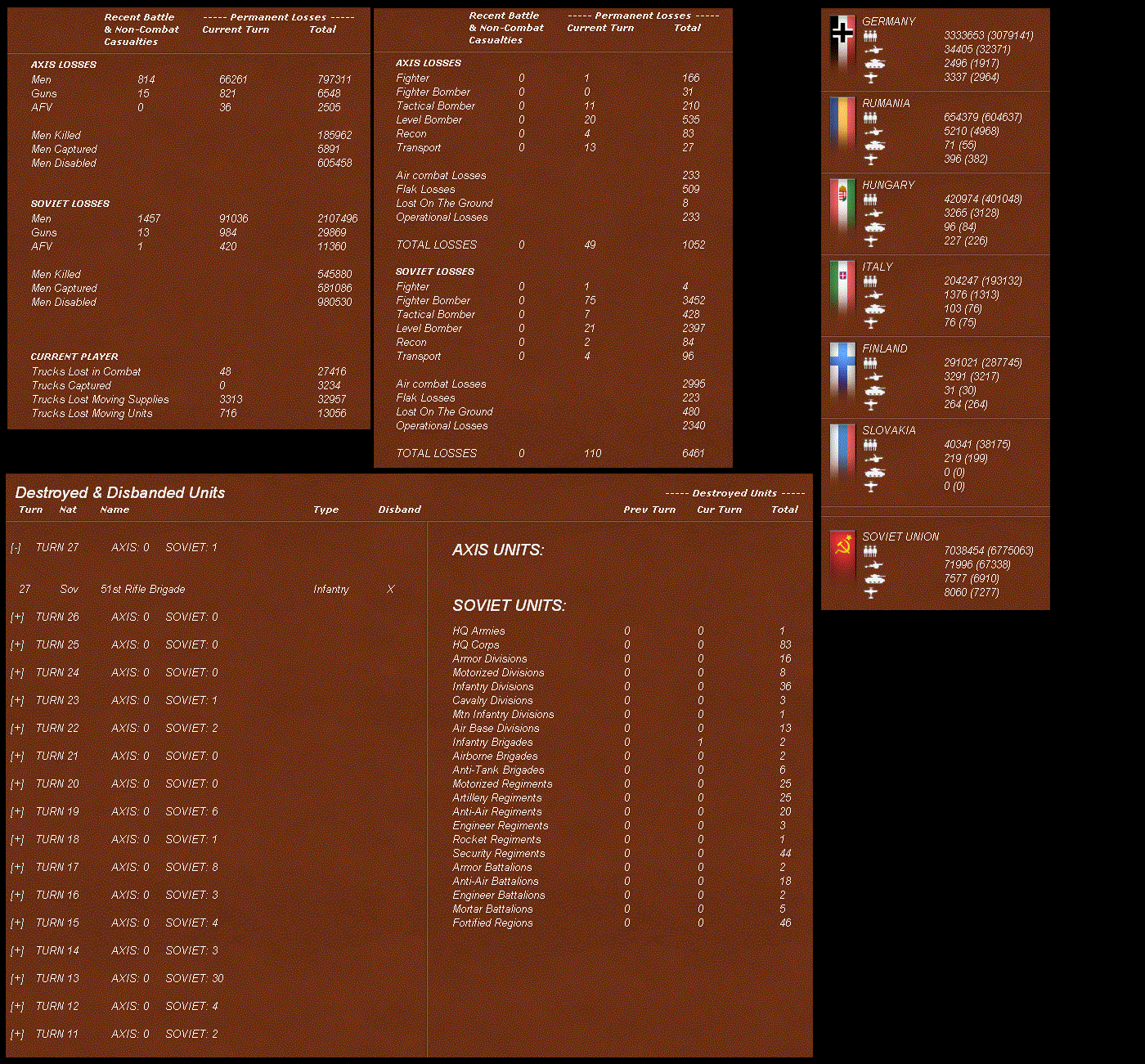Select Slovakia's manpower icon

870,445
